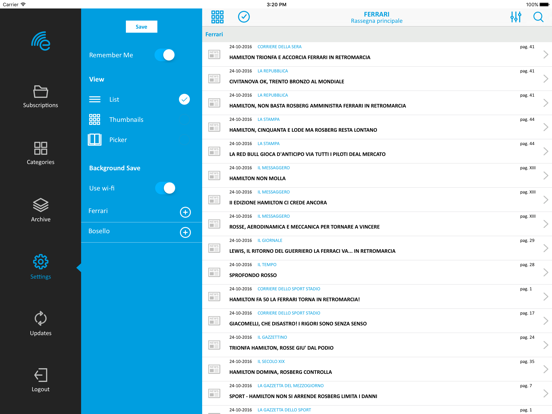Tap the Thumbnails view label
This screenshot has width=552, height=414.
click(x=126, y=120)
